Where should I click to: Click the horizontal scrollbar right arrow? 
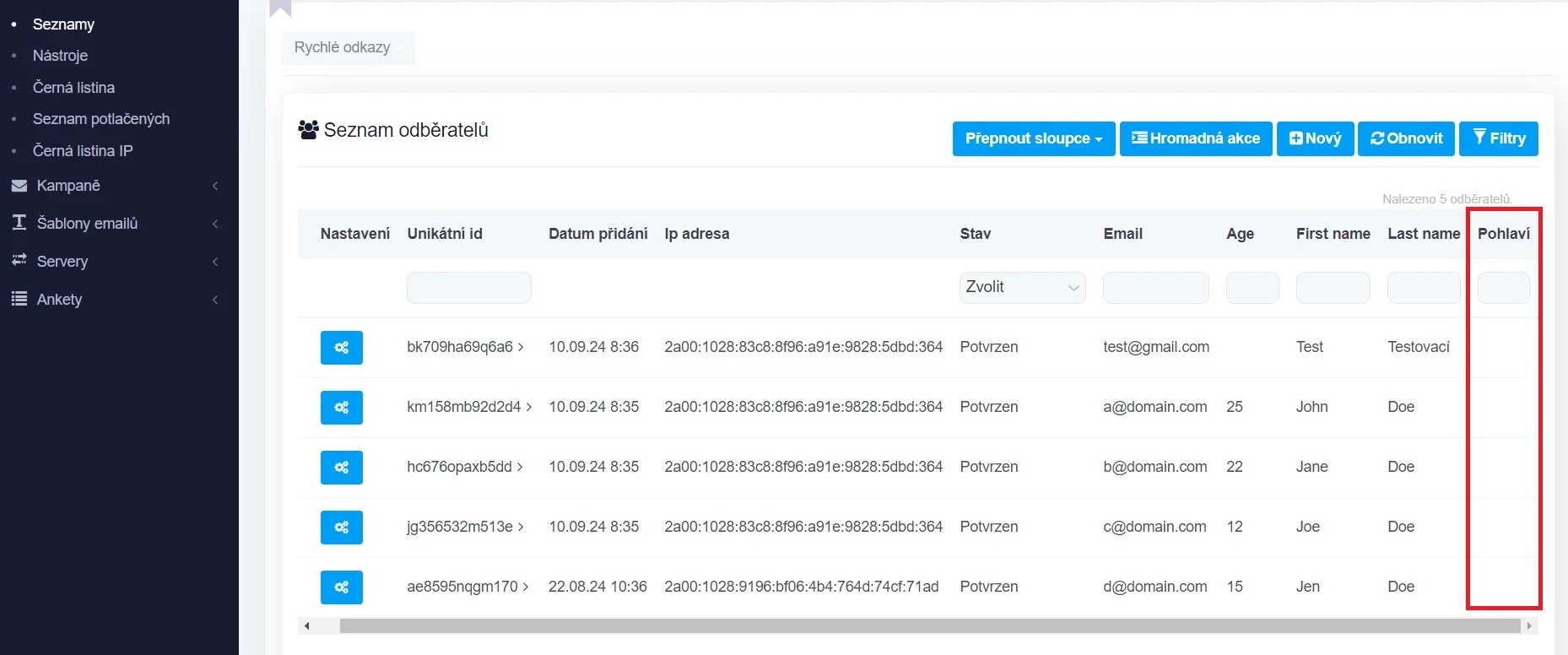(x=1528, y=626)
